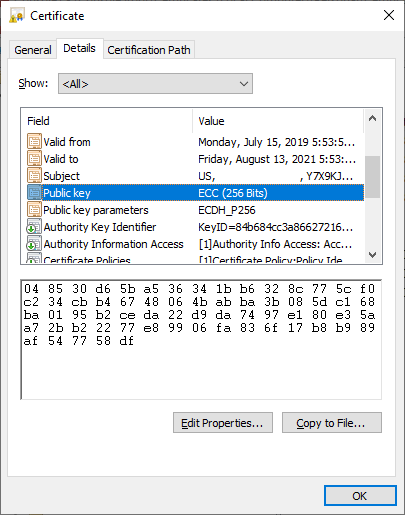Click the Edit Properties button

[223, 423]
